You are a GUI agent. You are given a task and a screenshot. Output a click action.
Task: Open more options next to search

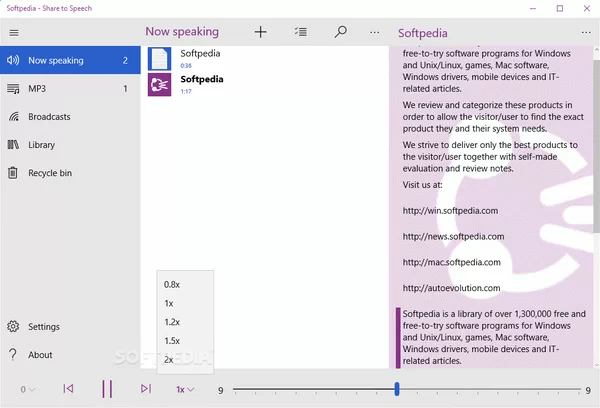(375, 33)
